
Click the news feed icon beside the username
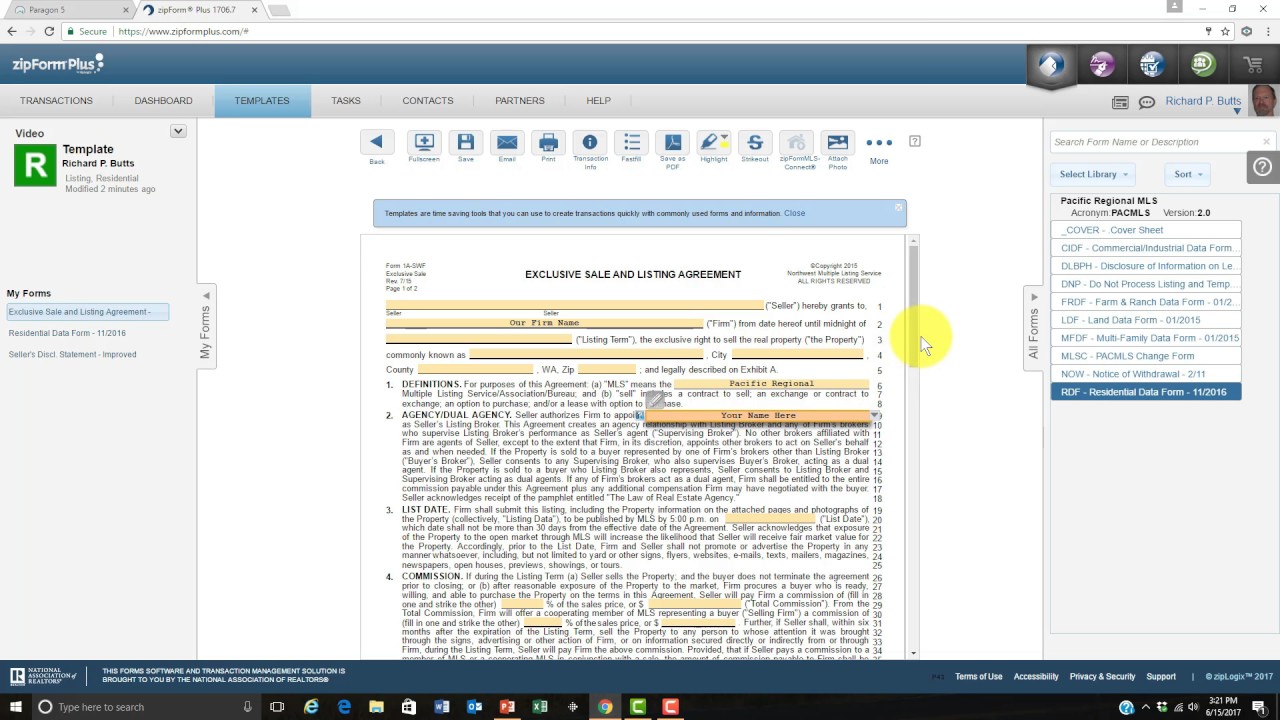1120,102
